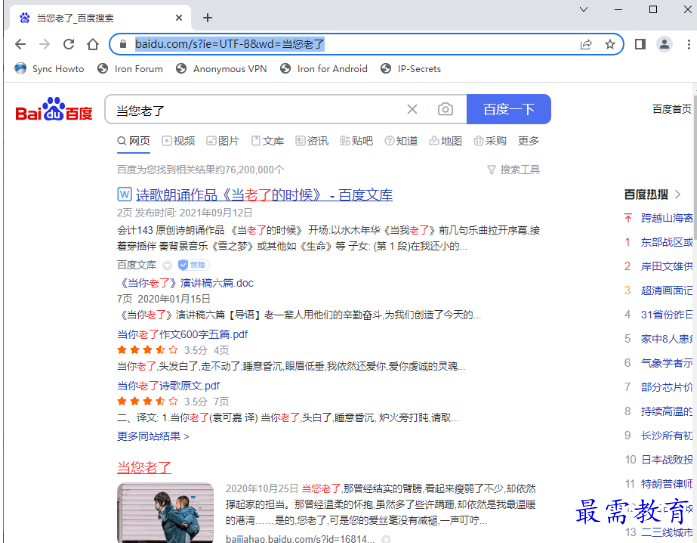Switch to 图片 tab
The width and height of the screenshot is (697, 543).
223,141
